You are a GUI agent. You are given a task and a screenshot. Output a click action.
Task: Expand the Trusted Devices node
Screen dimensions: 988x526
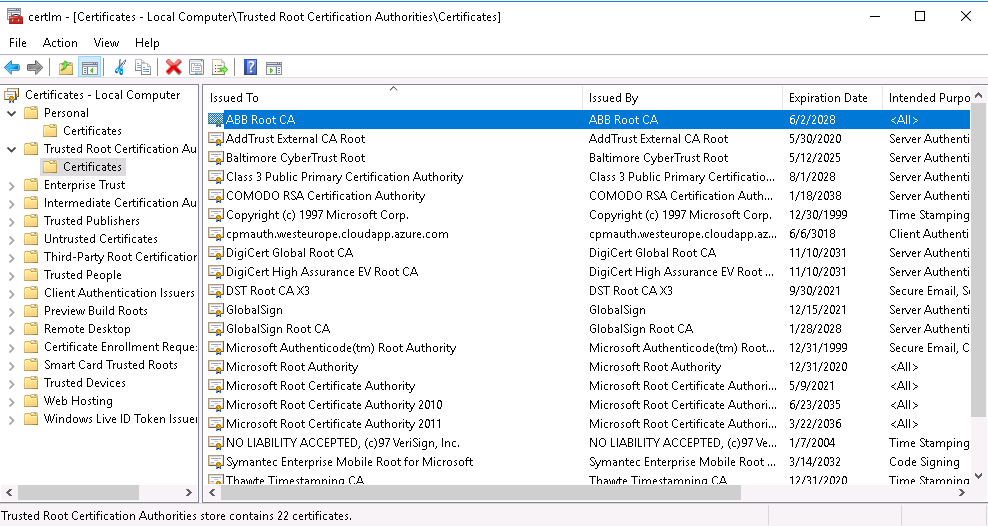(11, 384)
